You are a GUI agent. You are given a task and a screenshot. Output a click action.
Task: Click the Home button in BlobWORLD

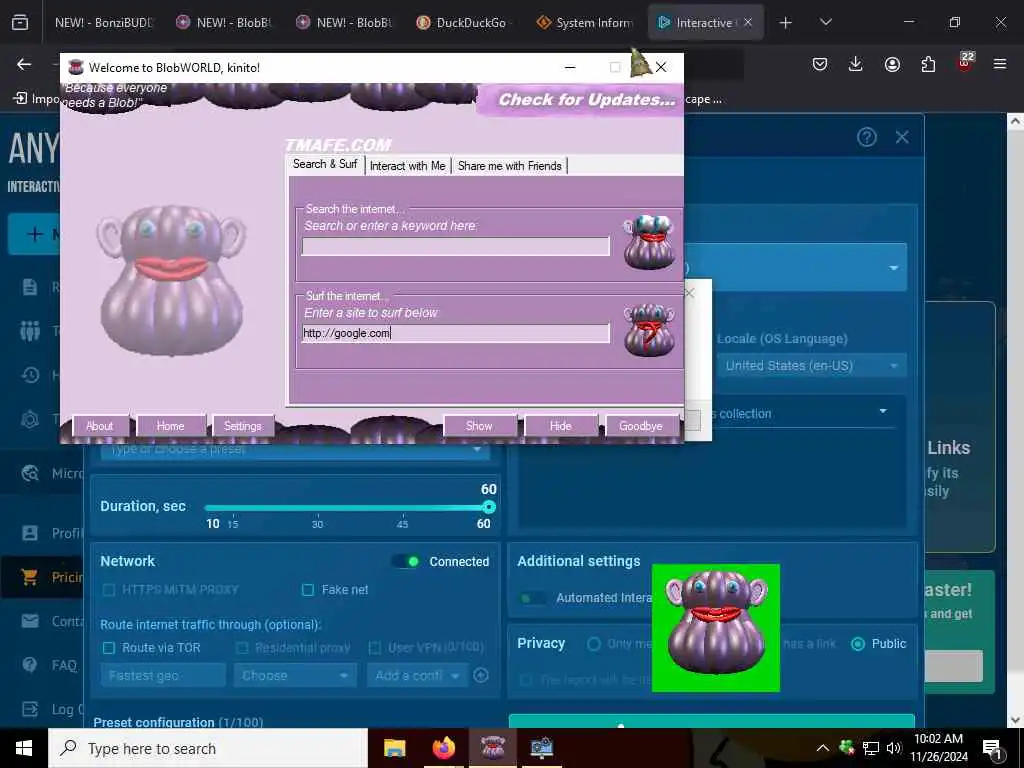click(x=170, y=426)
